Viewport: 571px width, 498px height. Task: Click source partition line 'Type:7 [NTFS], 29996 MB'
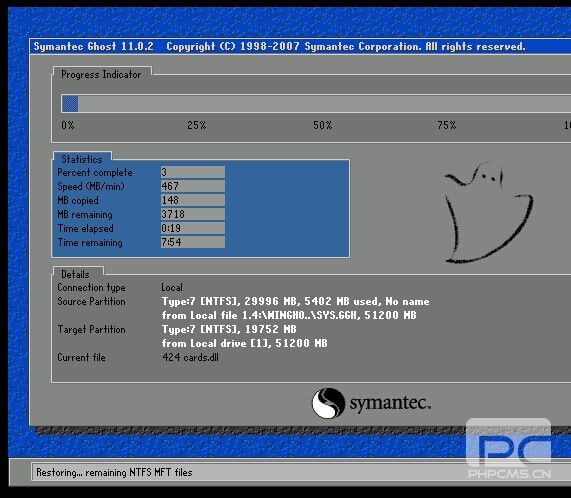[295, 301]
